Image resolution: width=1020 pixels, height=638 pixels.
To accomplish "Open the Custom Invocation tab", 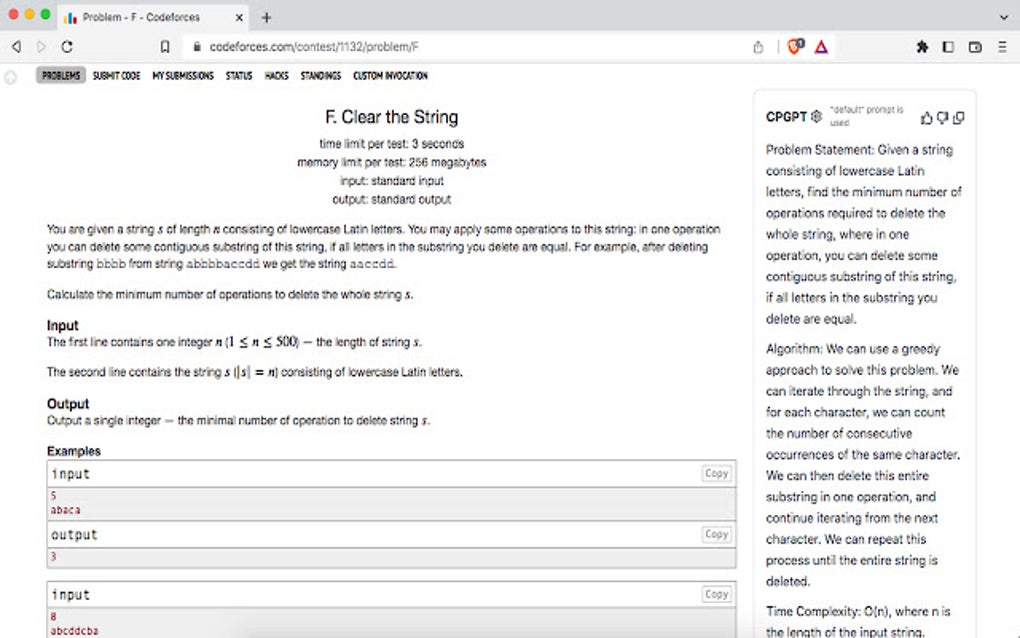I will tap(390, 75).
